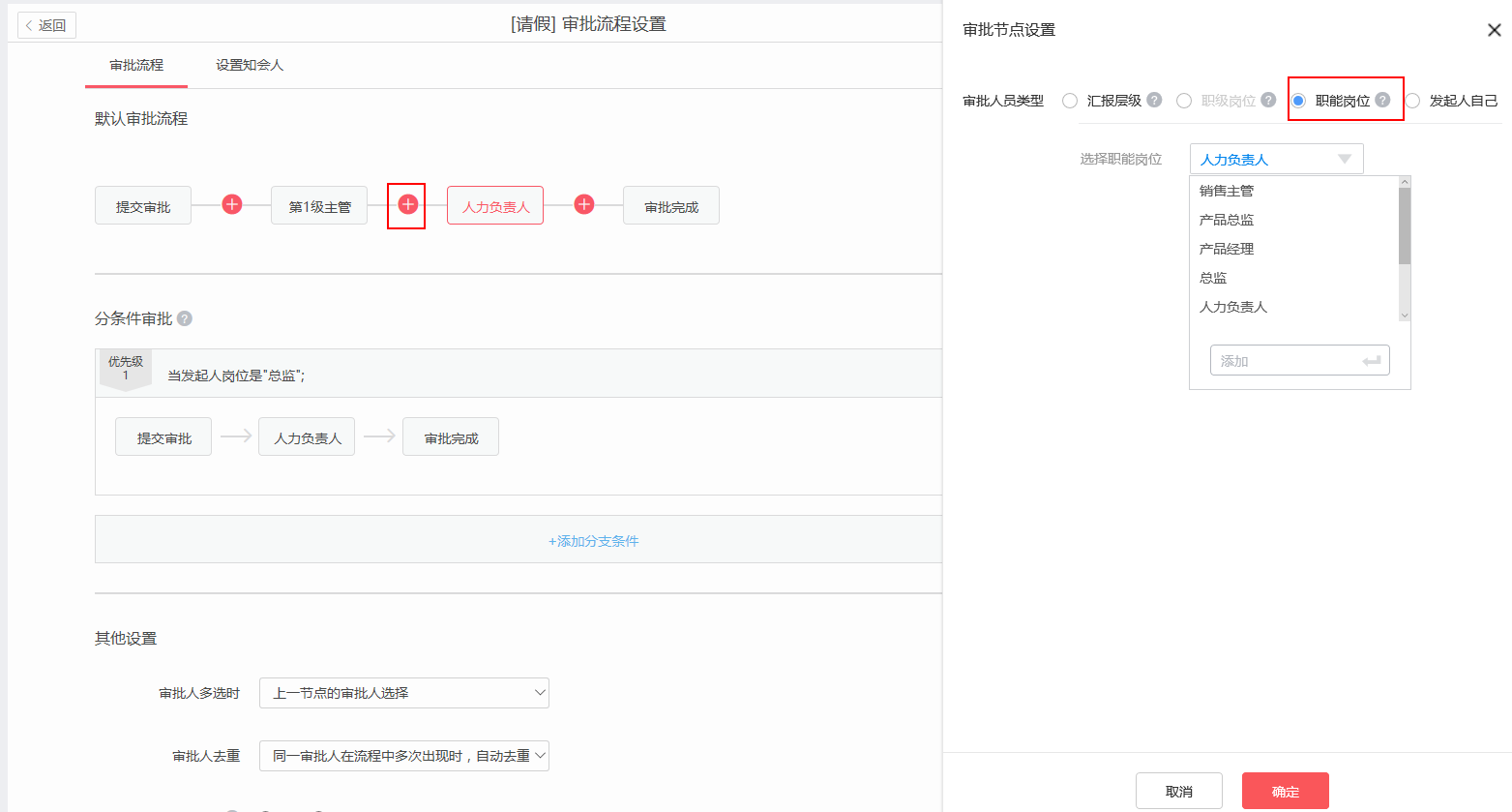Click the 添加 input field

(1299, 360)
